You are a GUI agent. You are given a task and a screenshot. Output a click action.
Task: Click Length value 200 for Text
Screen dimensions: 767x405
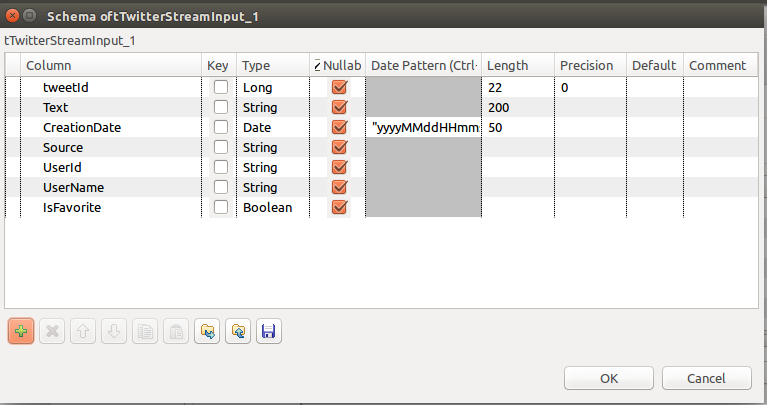click(518, 108)
